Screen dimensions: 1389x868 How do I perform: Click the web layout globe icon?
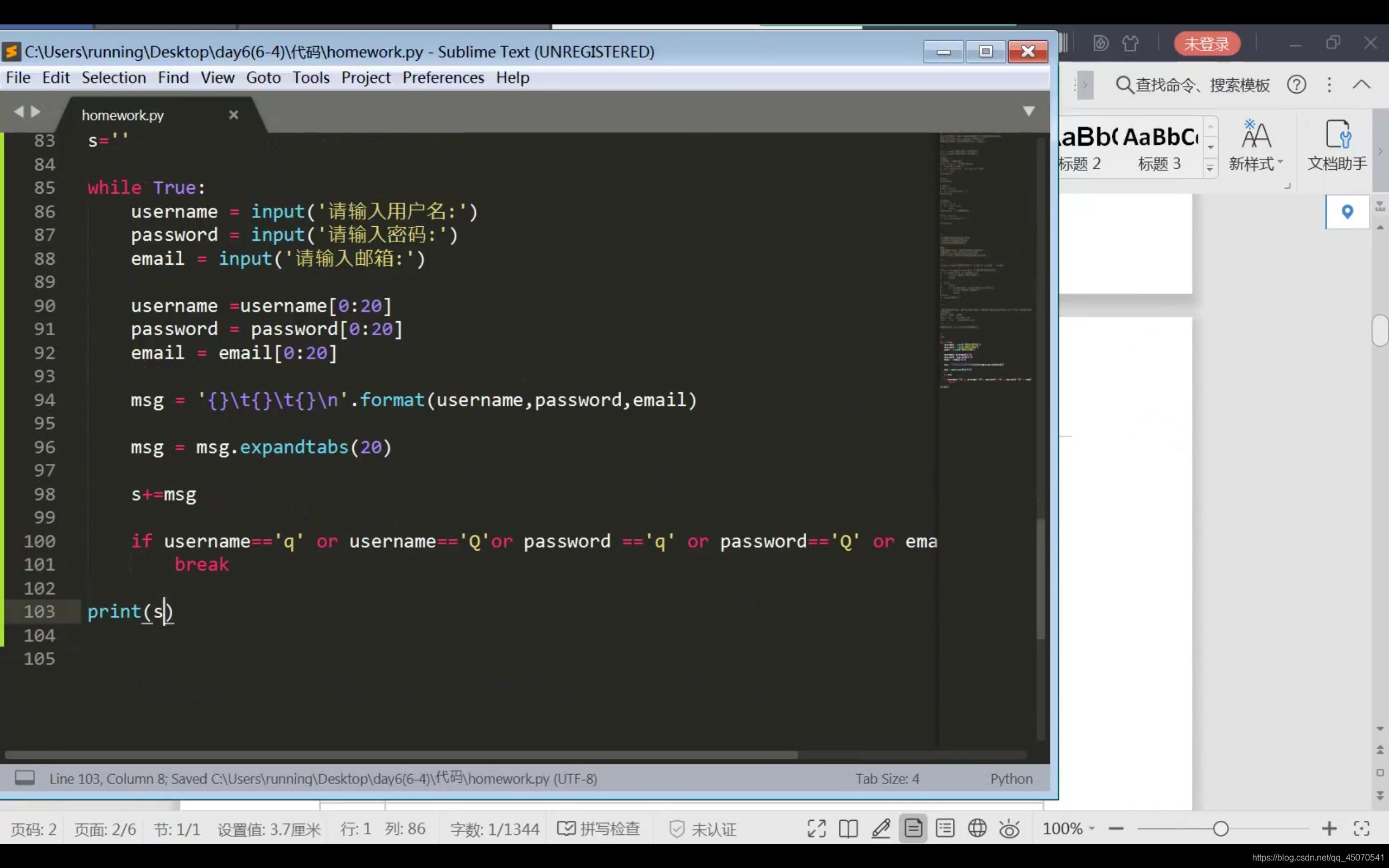click(977, 828)
